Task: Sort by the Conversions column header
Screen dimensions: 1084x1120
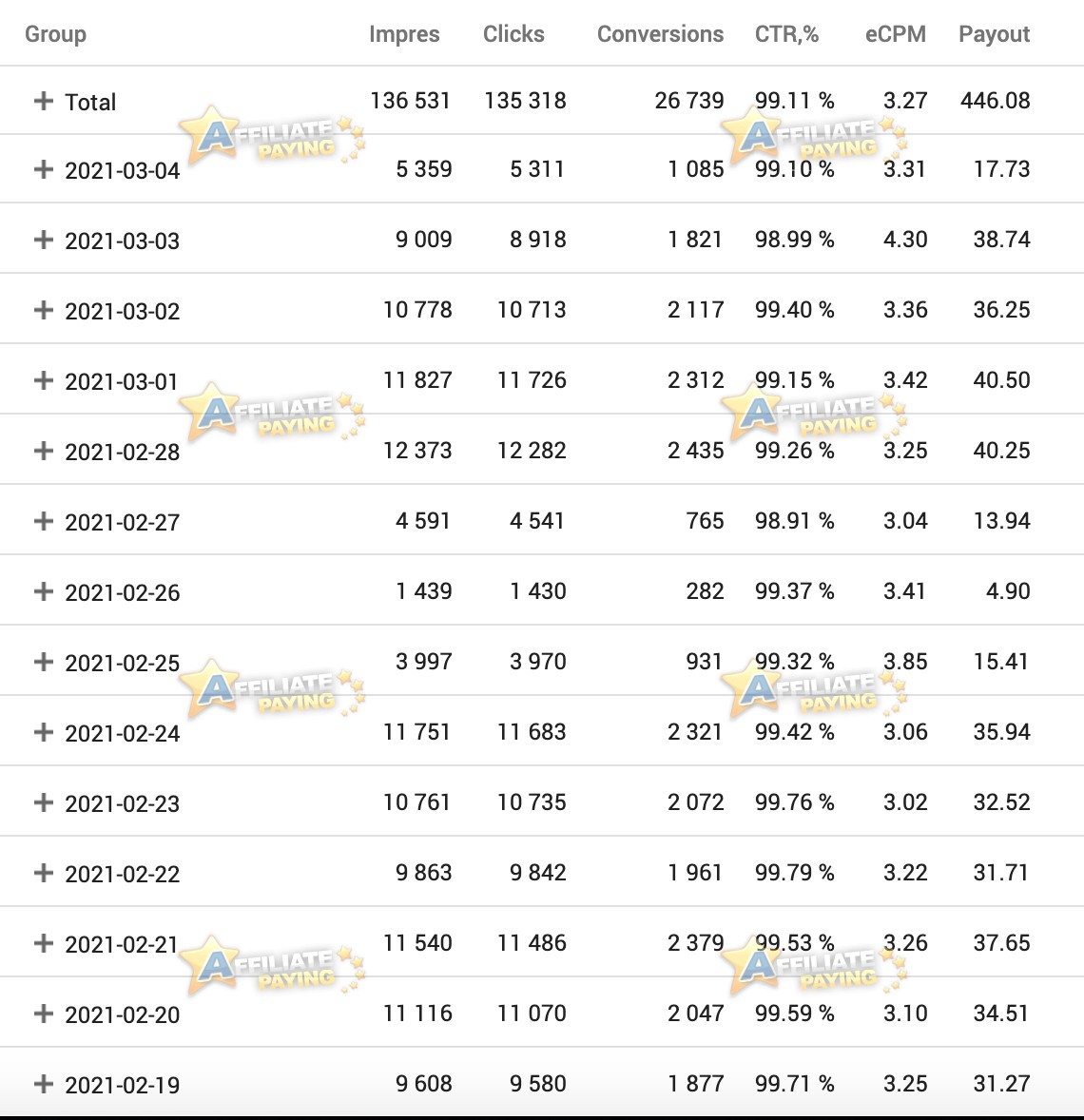Action: tap(660, 34)
